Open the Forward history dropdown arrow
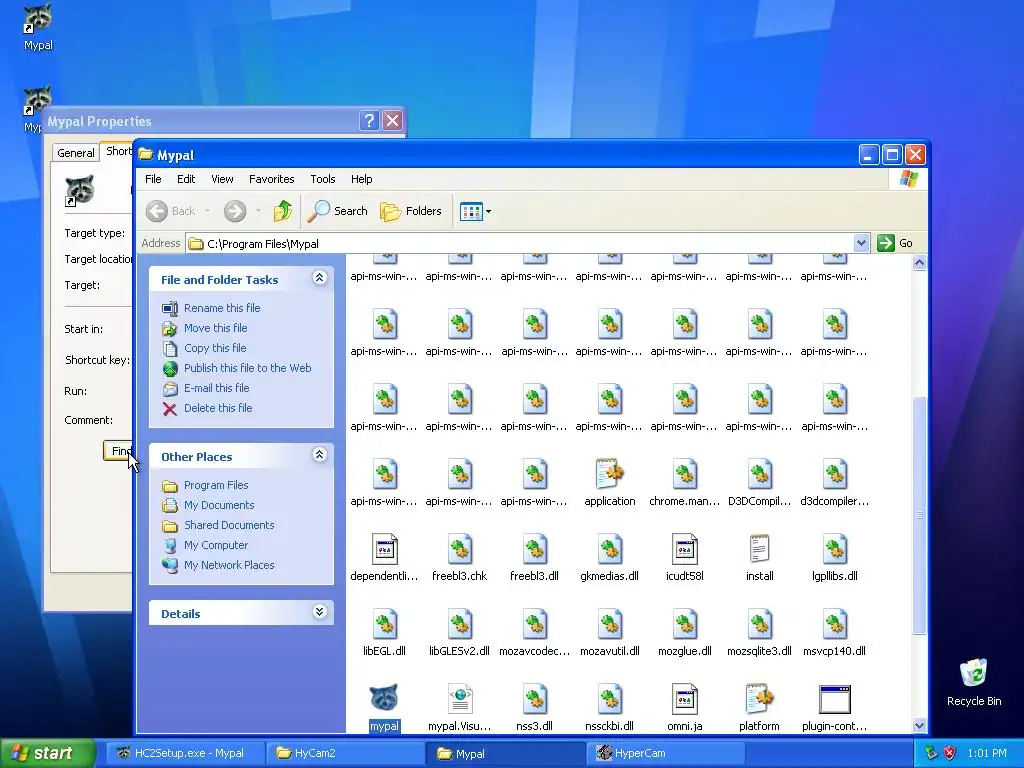This screenshot has height=768, width=1024. point(258,211)
